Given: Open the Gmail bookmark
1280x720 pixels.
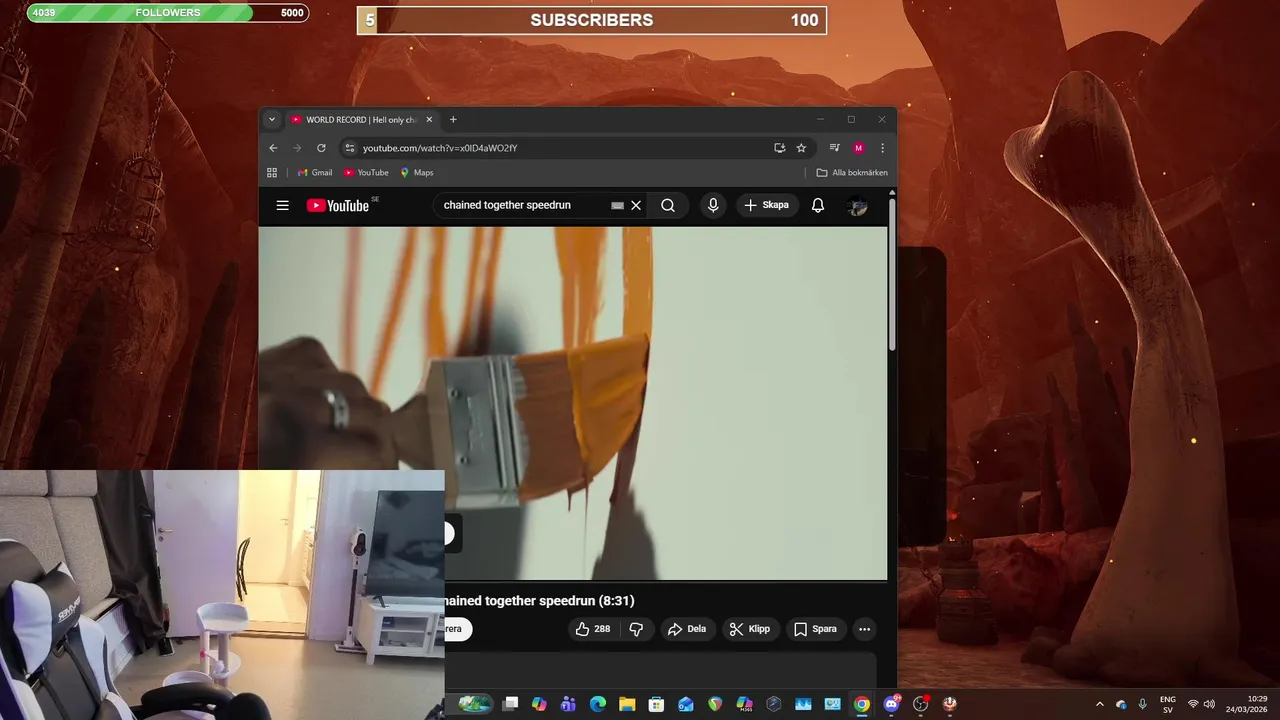Looking at the screenshot, I should pos(315,173).
